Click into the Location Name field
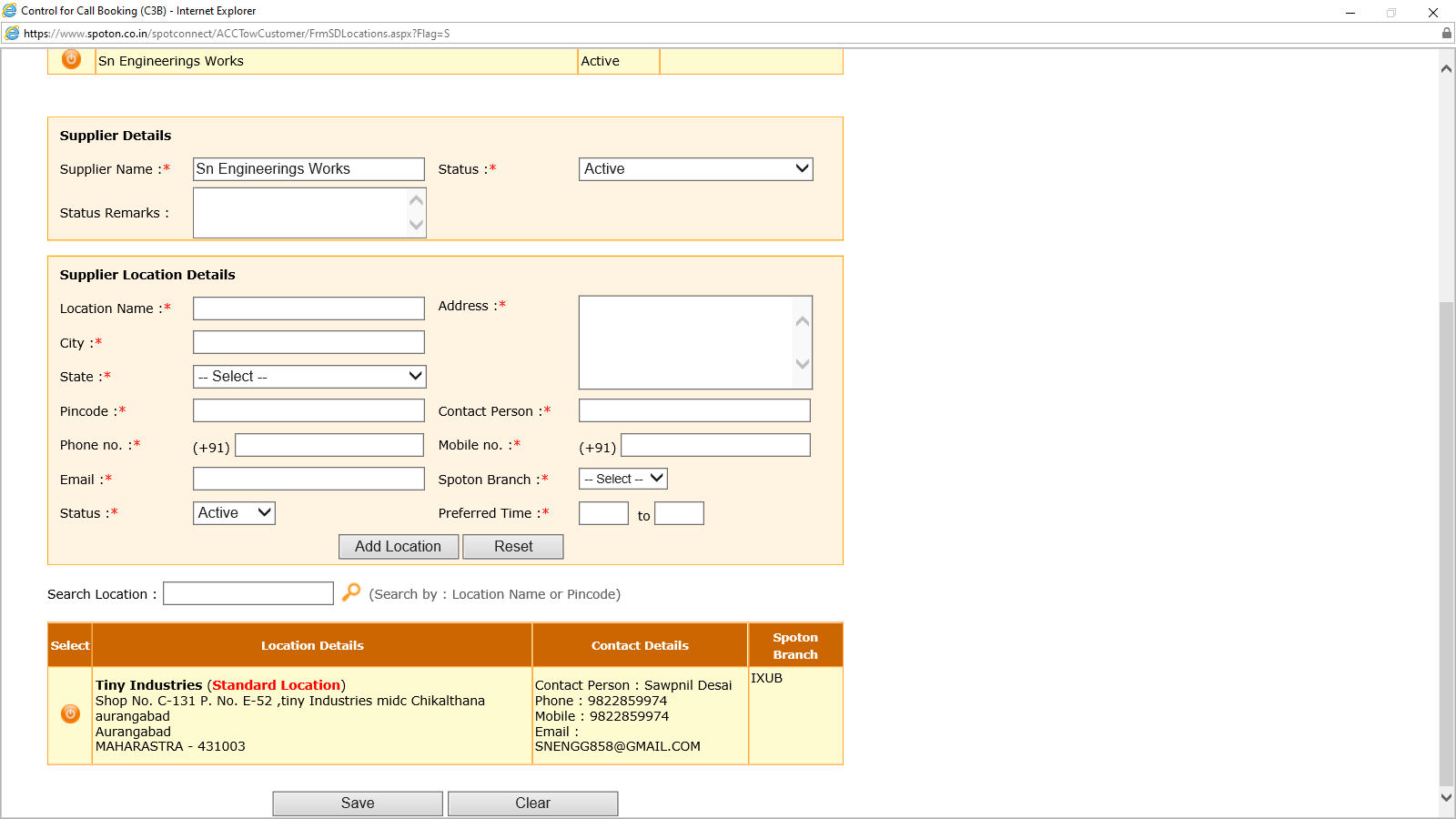 [x=308, y=308]
